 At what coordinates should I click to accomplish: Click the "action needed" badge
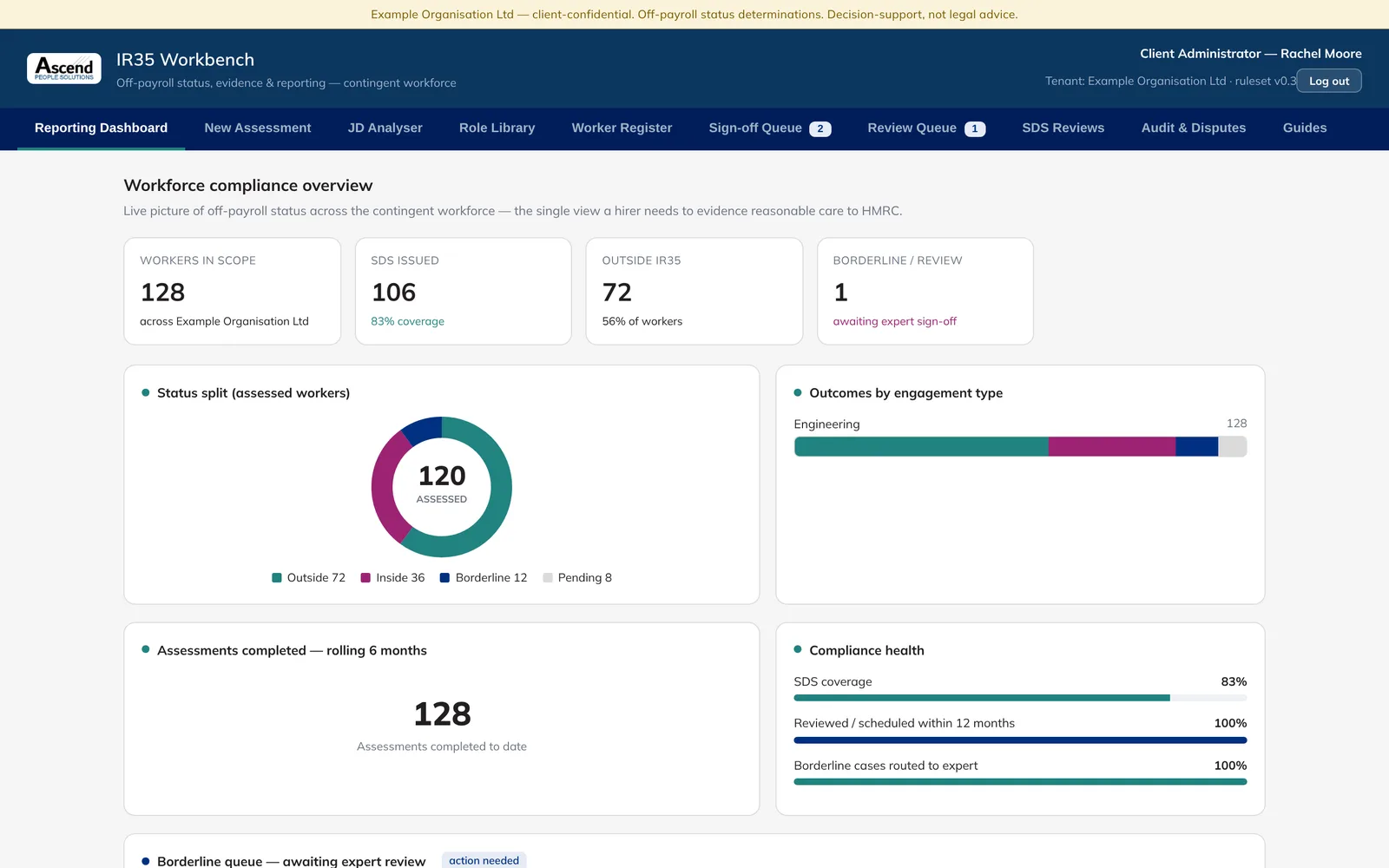click(484, 861)
